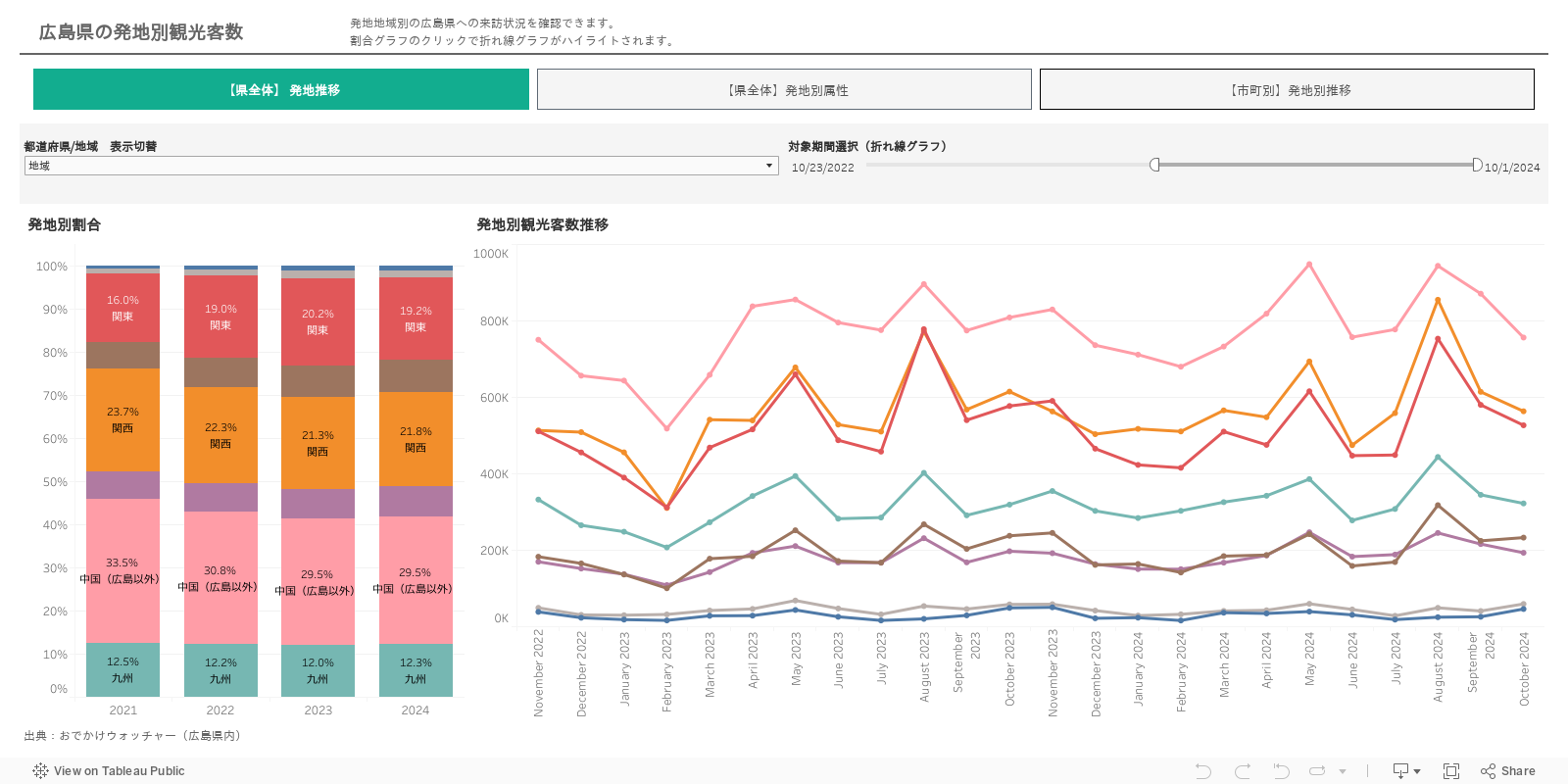Select 2024 九州 12.3% bar segment

(416, 670)
